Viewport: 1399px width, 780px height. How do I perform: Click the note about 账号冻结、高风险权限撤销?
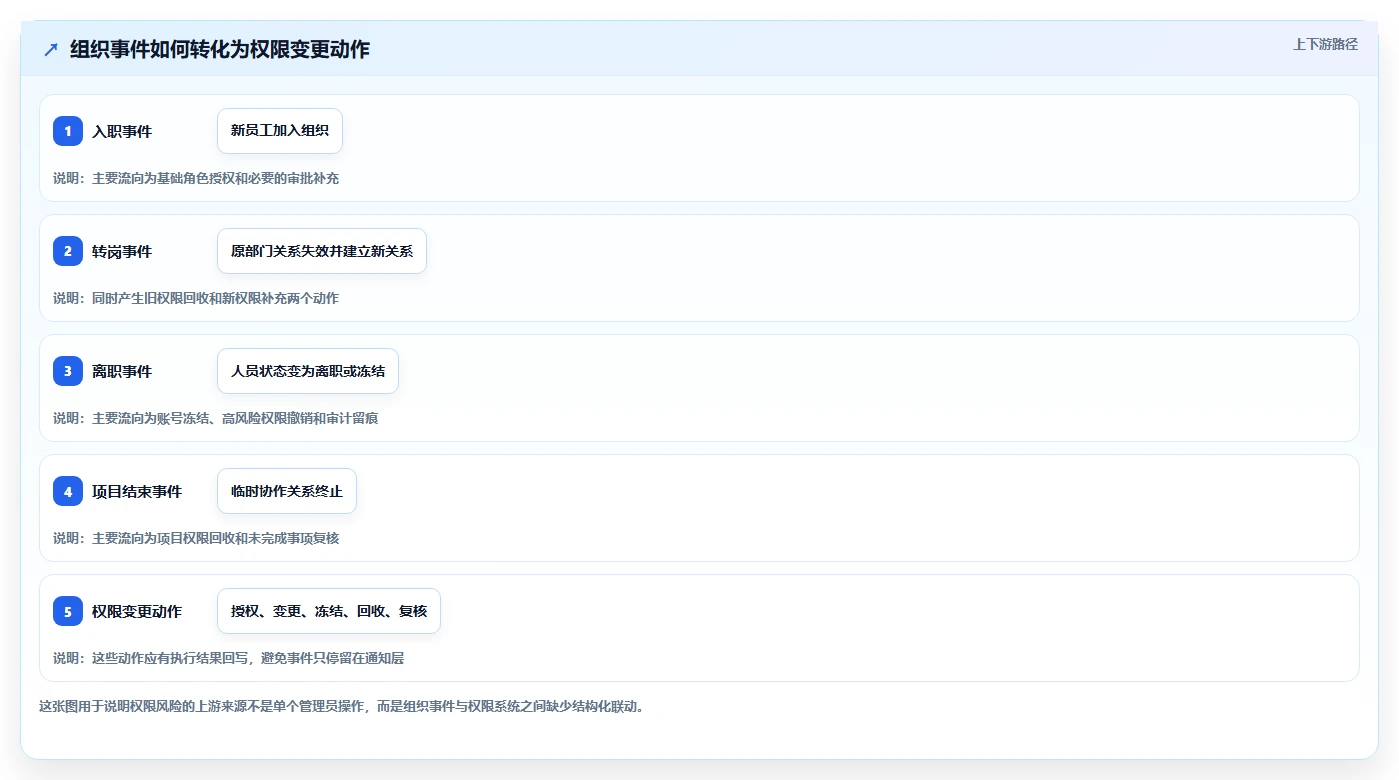(x=216, y=418)
